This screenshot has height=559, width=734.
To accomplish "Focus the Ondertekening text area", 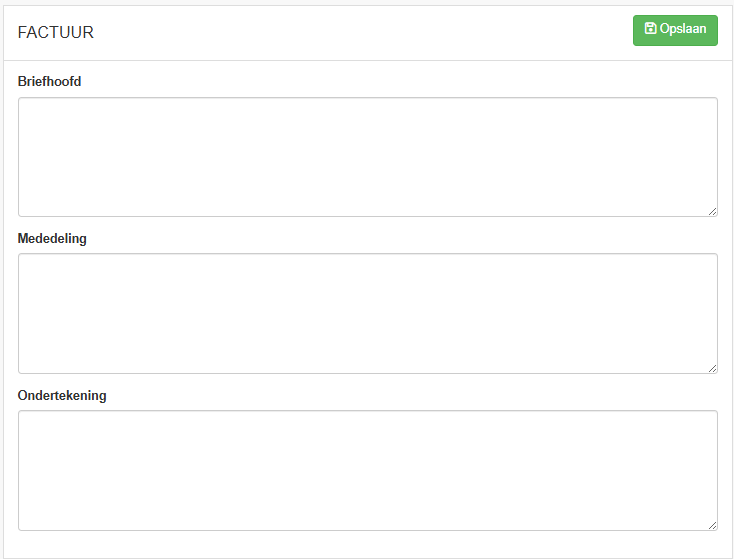I will point(367,471).
